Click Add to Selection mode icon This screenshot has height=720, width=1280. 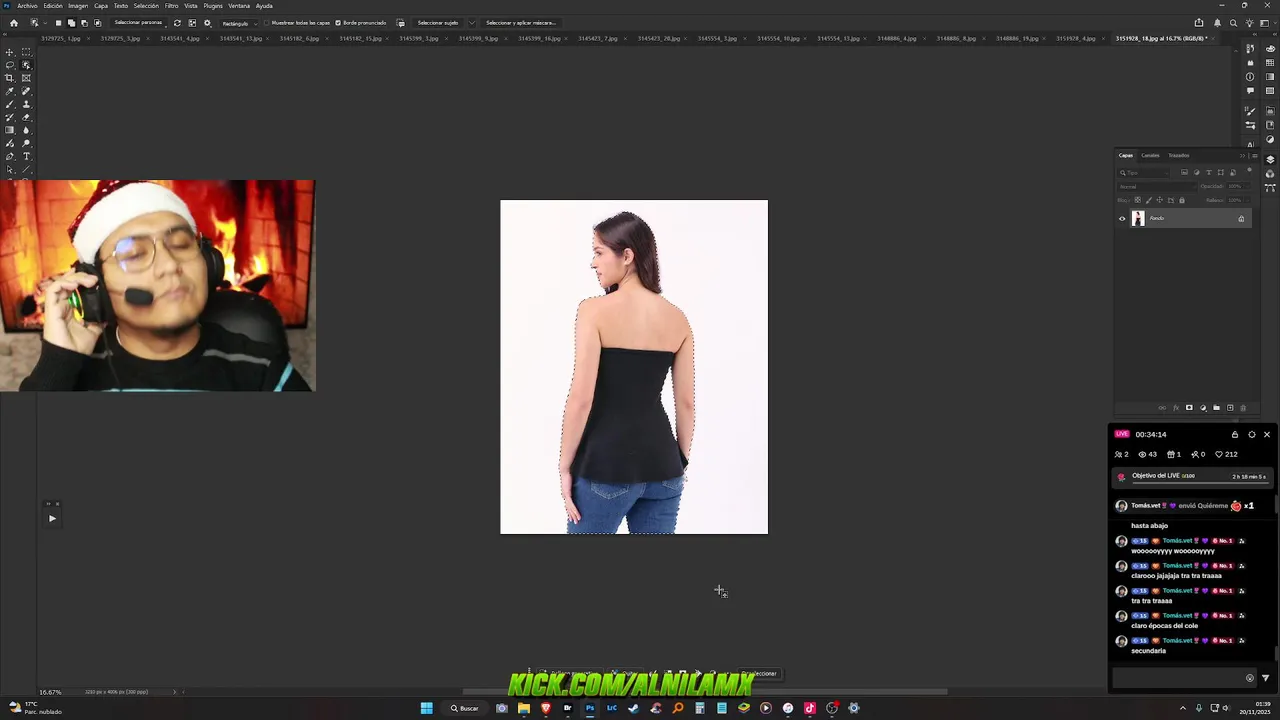click(x=71, y=23)
